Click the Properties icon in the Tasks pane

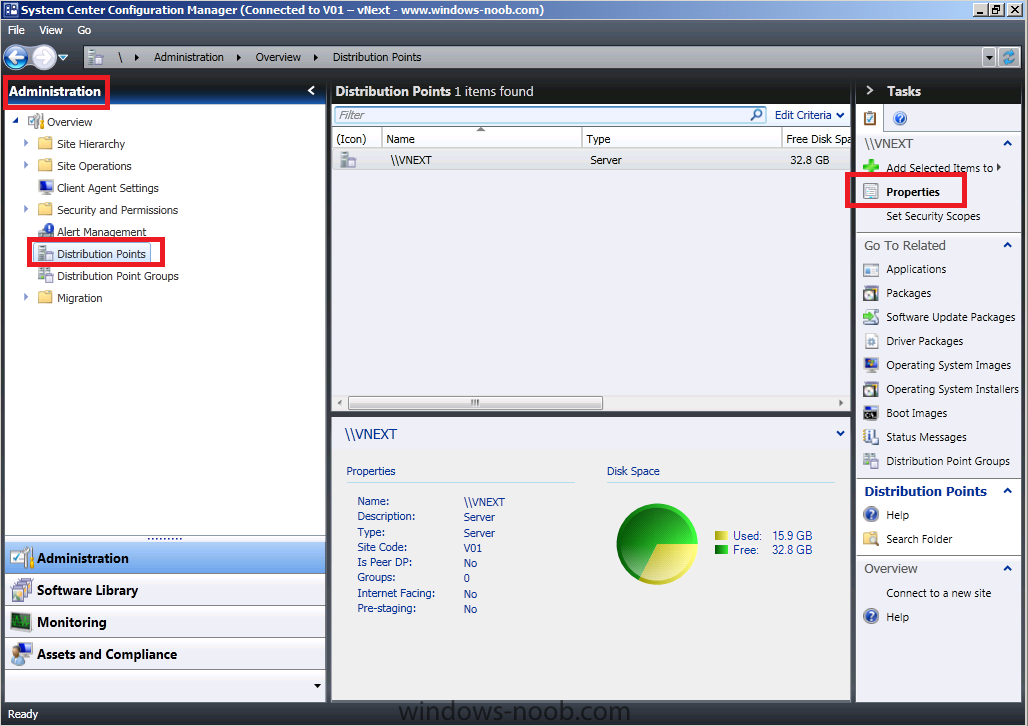[x=871, y=192]
